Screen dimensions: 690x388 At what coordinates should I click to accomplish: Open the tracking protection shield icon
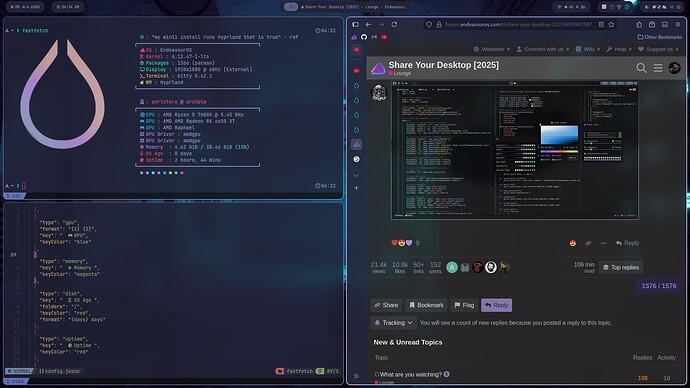pyautogui.click(x=429, y=25)
